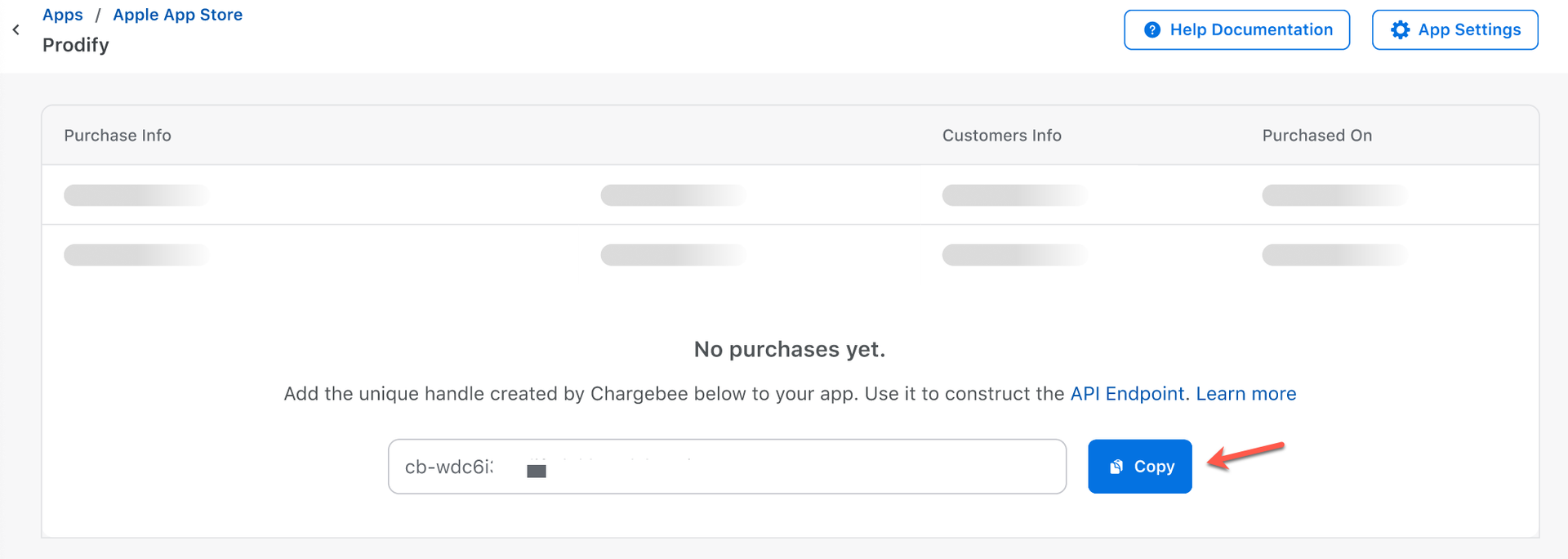
Task: Open Help Documentation
Action: pyautogui.click(x=1236, y=30)
